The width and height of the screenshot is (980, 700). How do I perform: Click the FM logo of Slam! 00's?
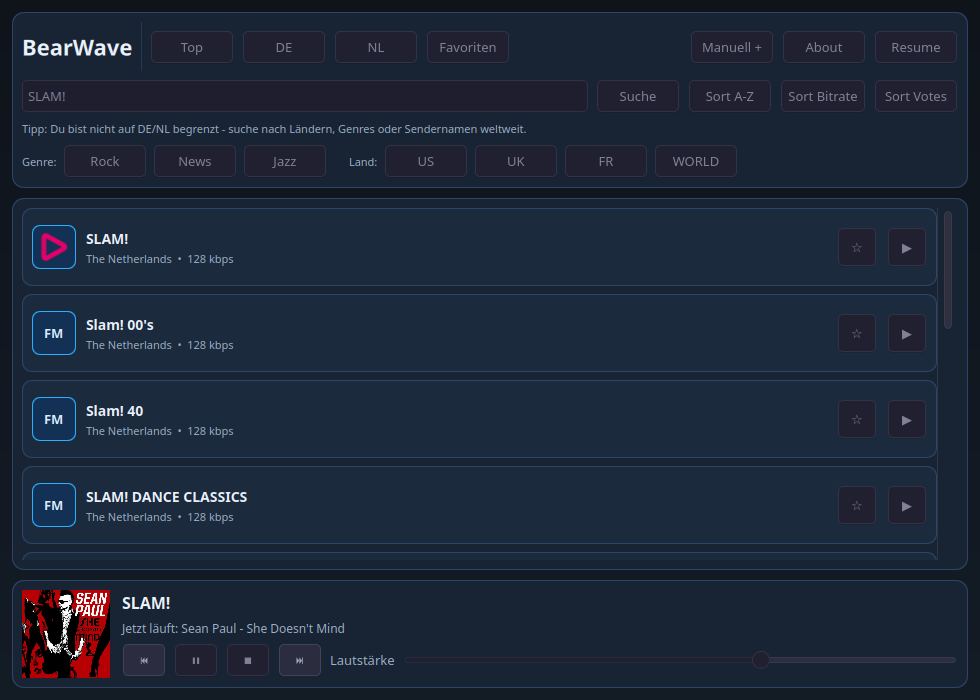[x=54, y=333]
